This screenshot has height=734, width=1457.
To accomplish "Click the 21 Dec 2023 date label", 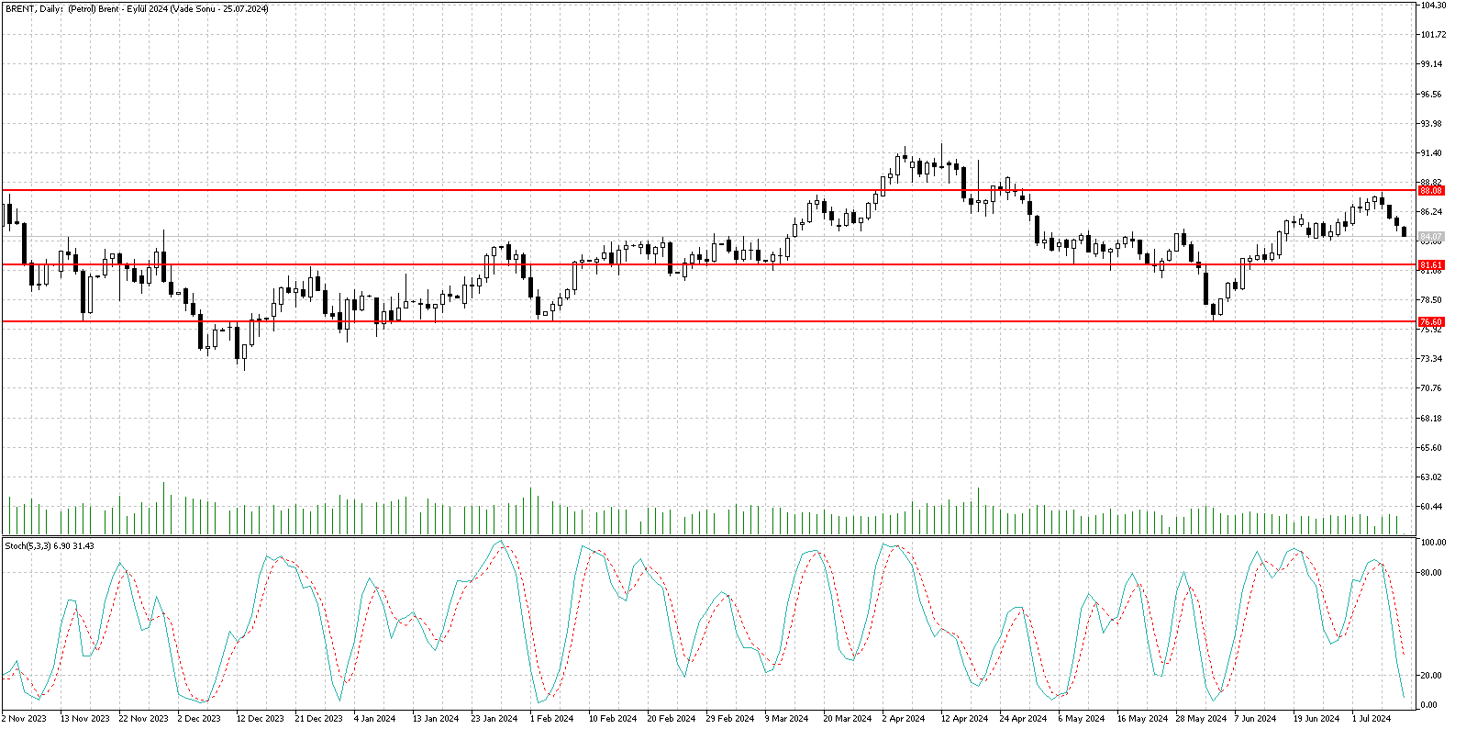I will (319, 718).
